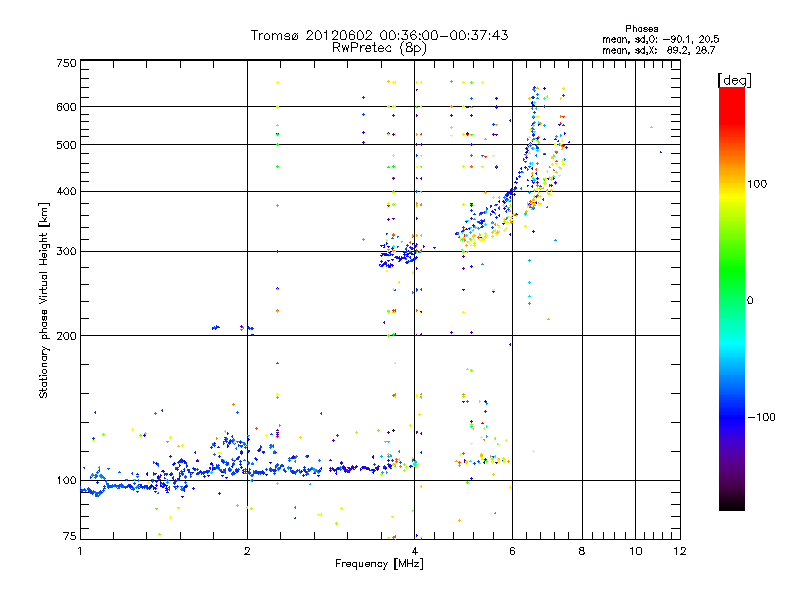Click the '[deg]' colorbar label
Image resolution: width=800 pixels, height=600 pixels.
click(734, 80)
